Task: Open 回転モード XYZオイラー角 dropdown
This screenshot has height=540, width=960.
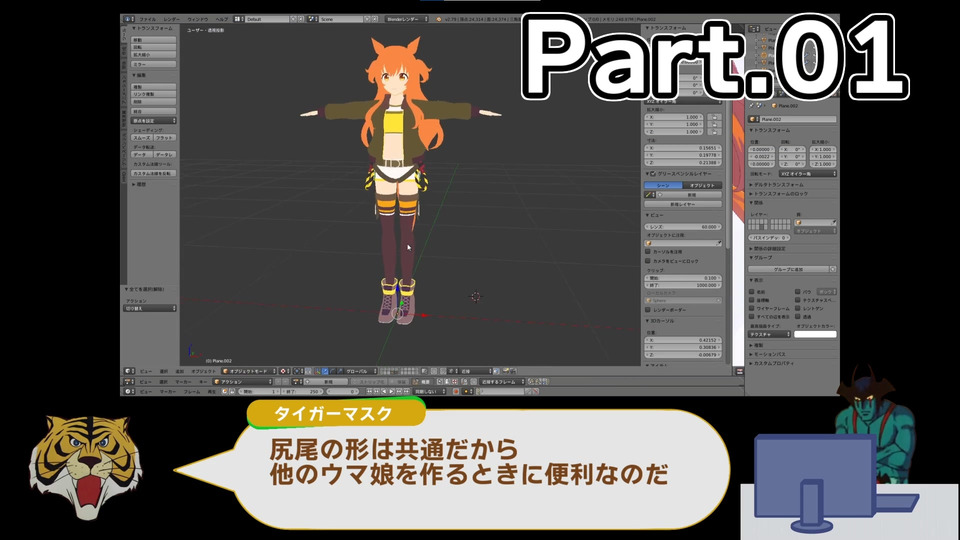Action: pos(808,174)
